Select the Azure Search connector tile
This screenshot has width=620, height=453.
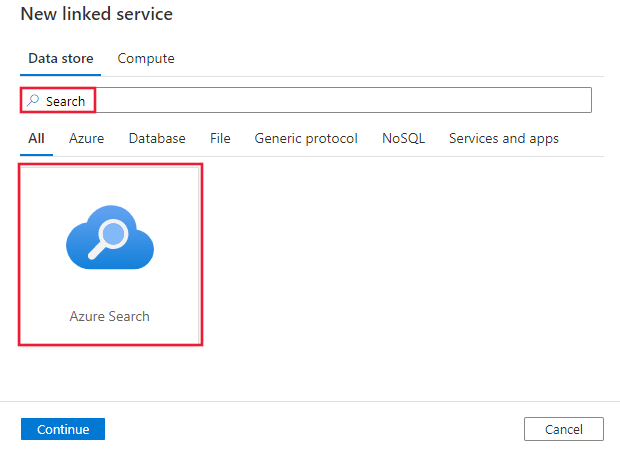coord(110,255)
